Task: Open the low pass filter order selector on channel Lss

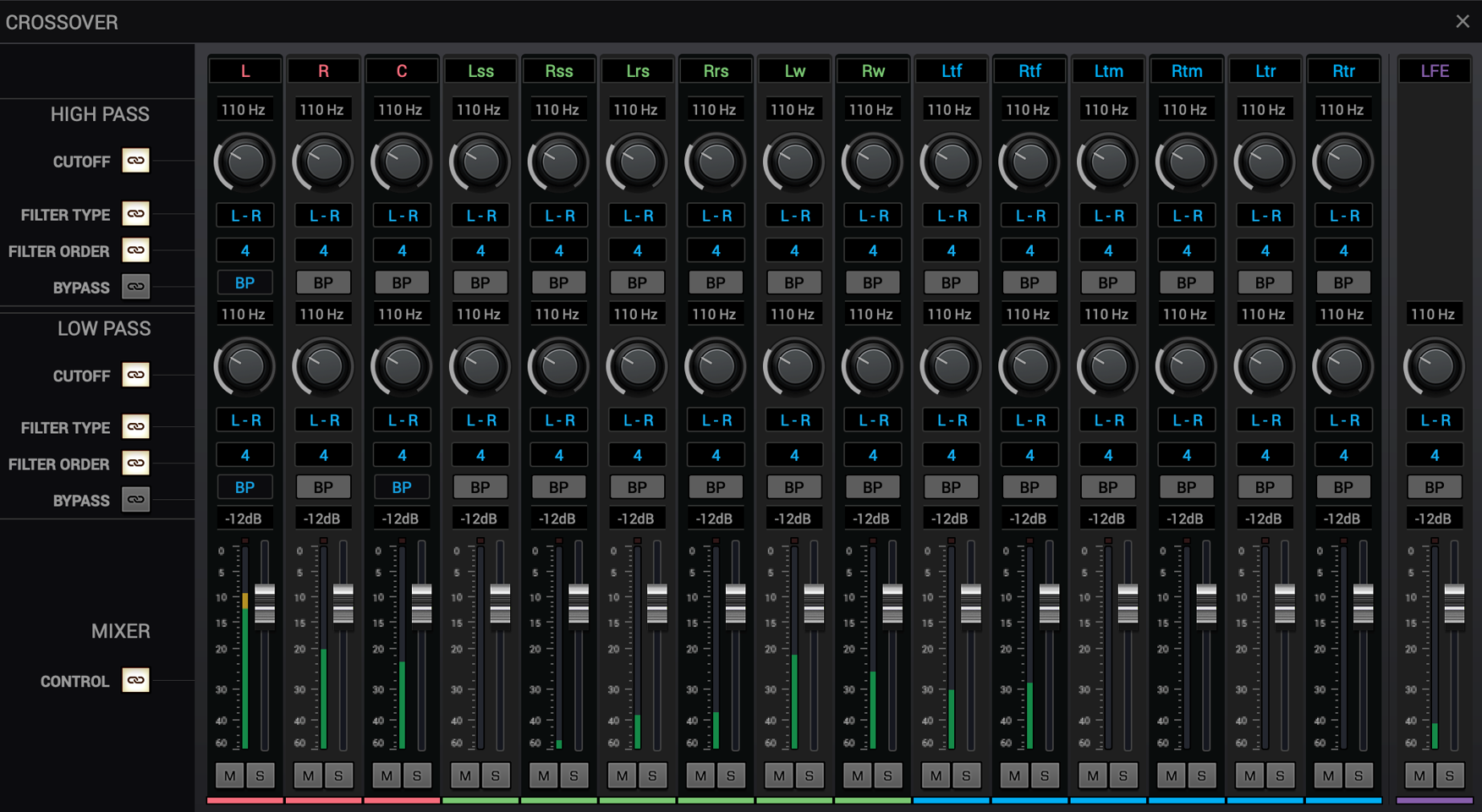Action: click(x=480, y=454)
